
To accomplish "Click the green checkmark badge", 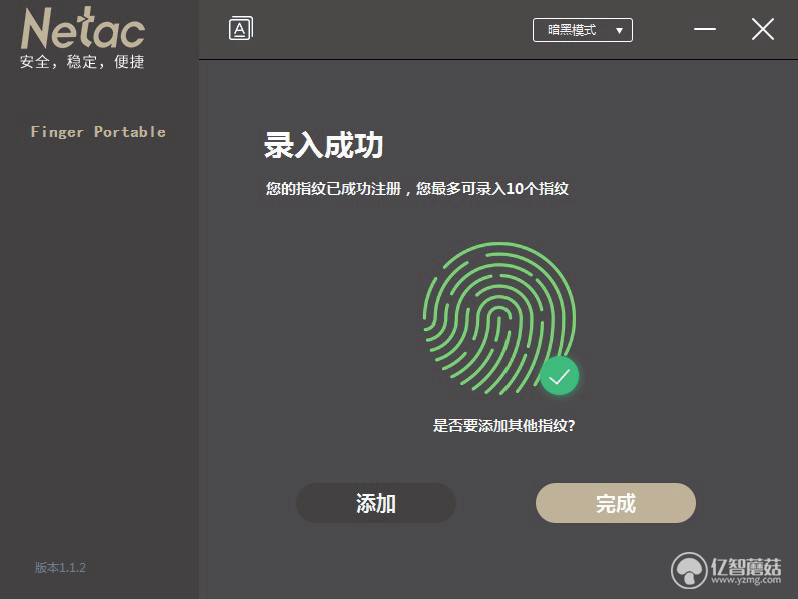I will [559, 376].
